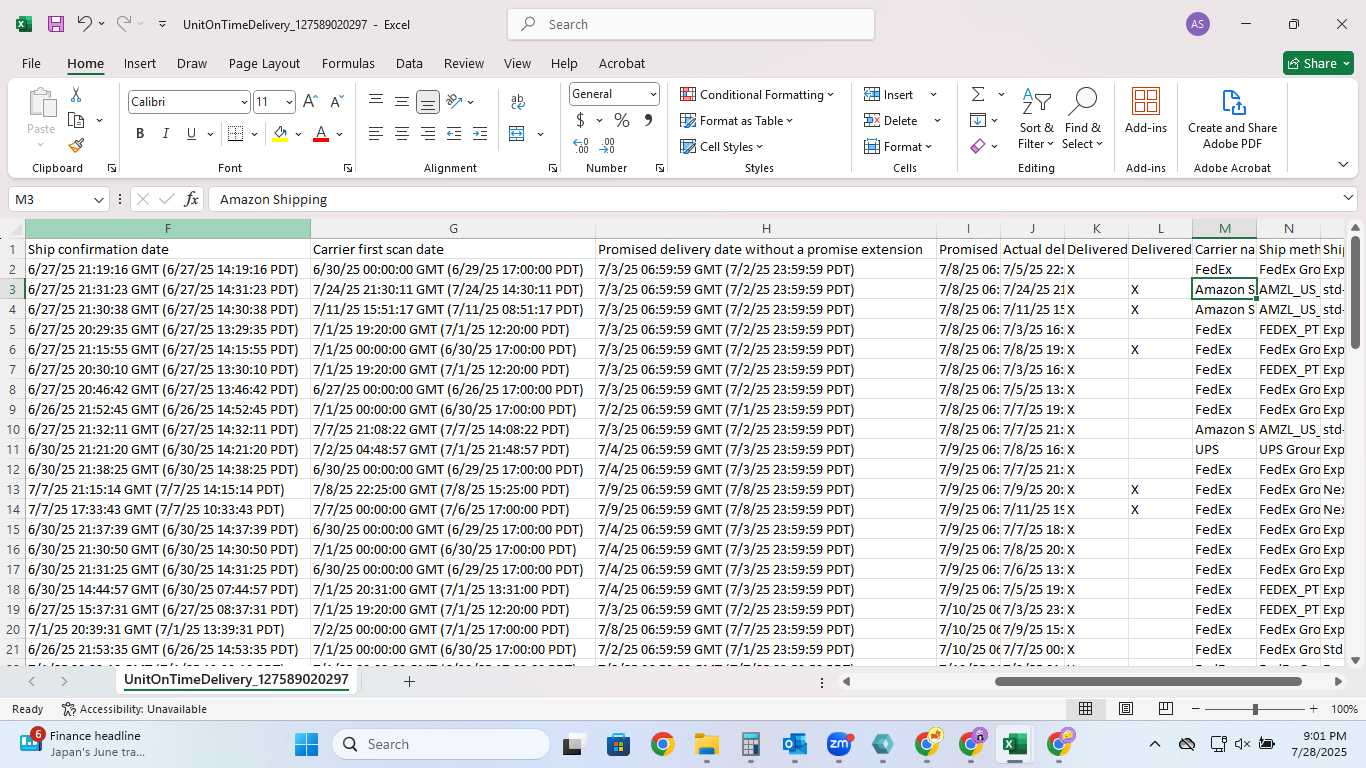This screenshot has width=1366, height=768.
Task: Click Delete cells button in Cells group
Action: click(x=891, y=120)
